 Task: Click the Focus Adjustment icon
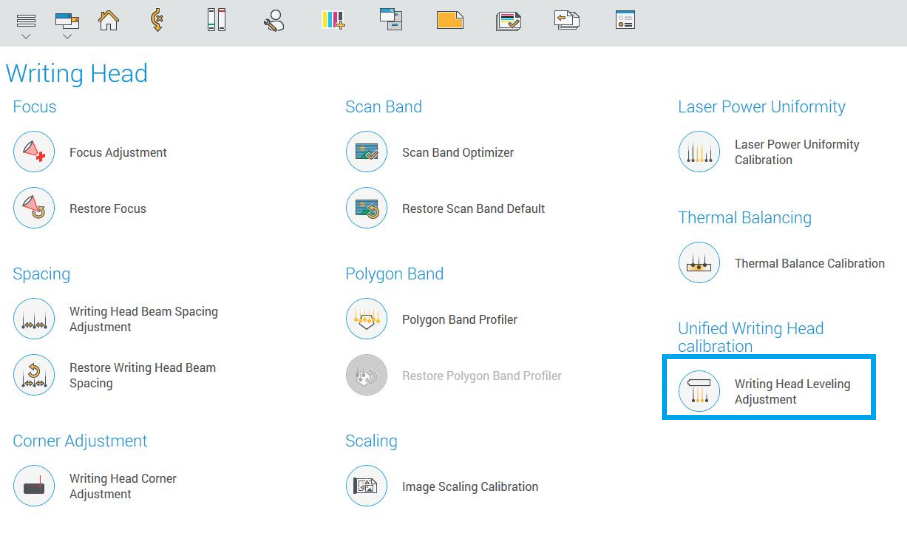click(x=34, y=152)
